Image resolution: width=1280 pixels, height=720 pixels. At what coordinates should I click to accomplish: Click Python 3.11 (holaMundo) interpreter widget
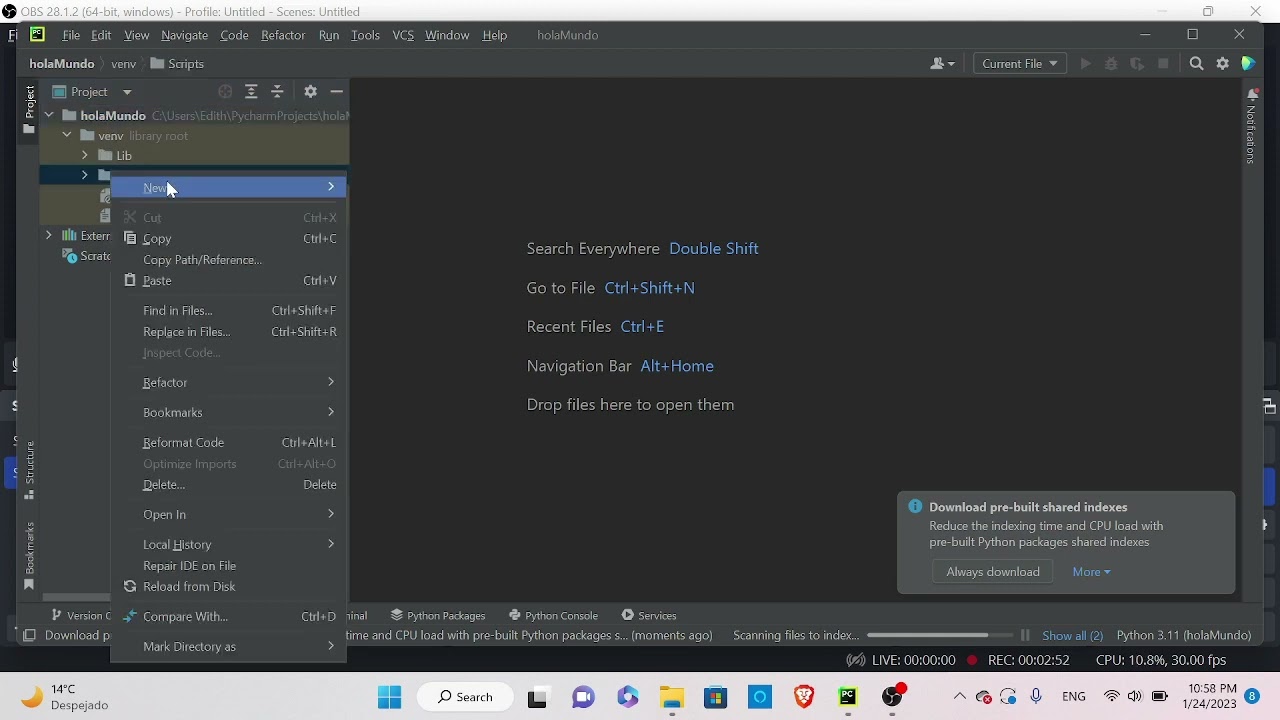click(1184, 636)
